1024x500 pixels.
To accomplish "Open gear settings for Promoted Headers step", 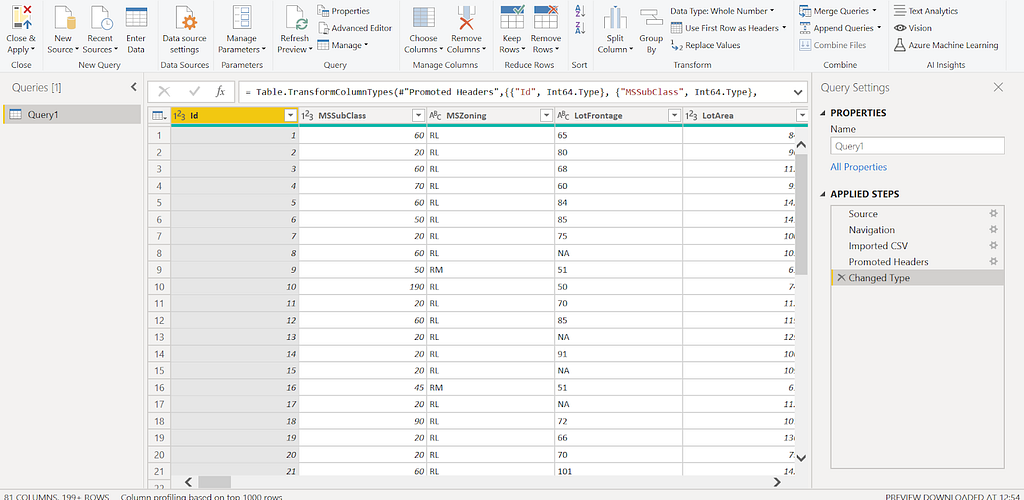I will 993,262.
